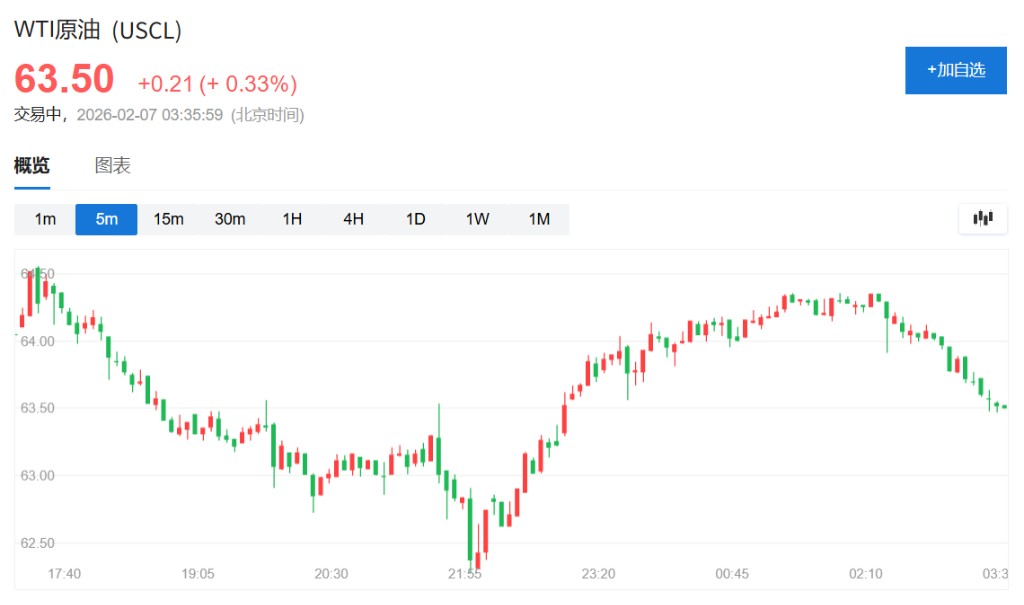Open the candlestick chart type icon
Screen dimensions: 1024x605
click(x=982, y=219)
